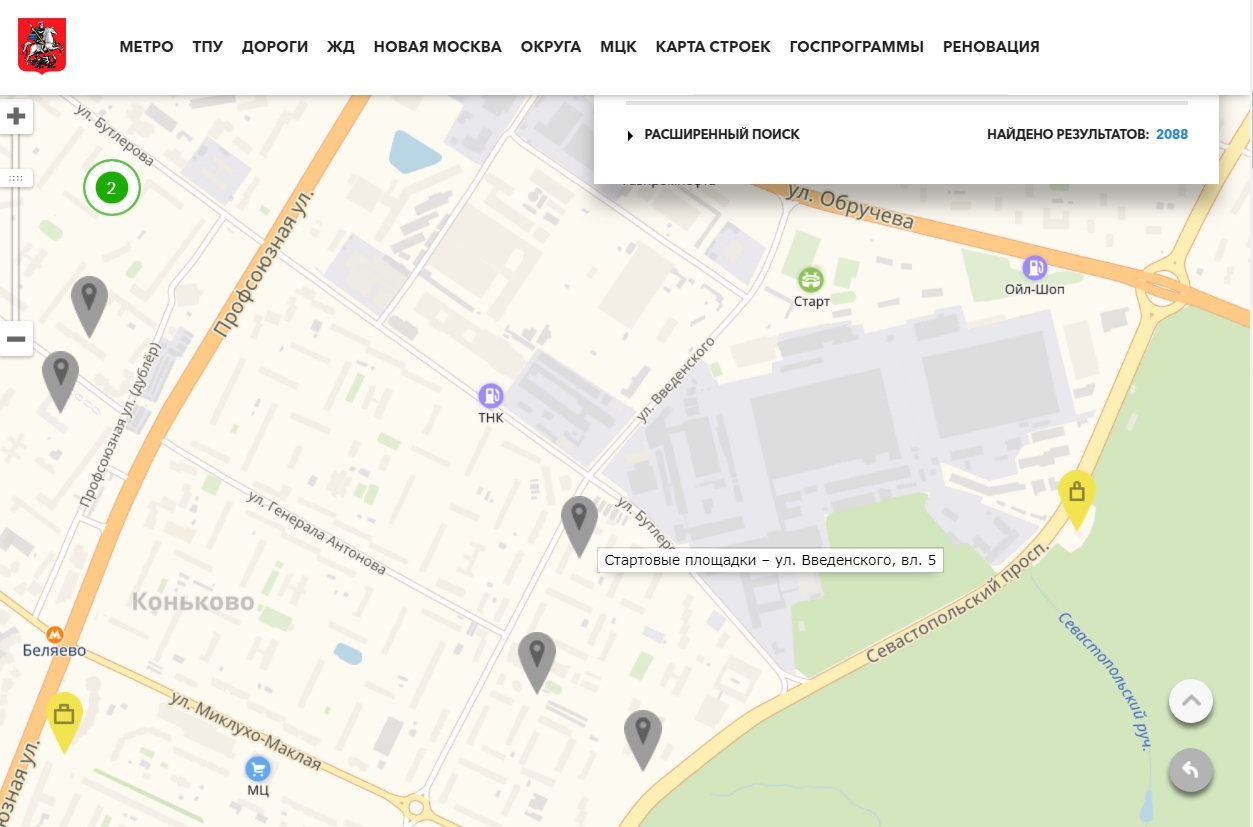1253x827 pixels.
Task: Open the ГОСПРОГРАММЫ menu item
Action: coord(857,47)
